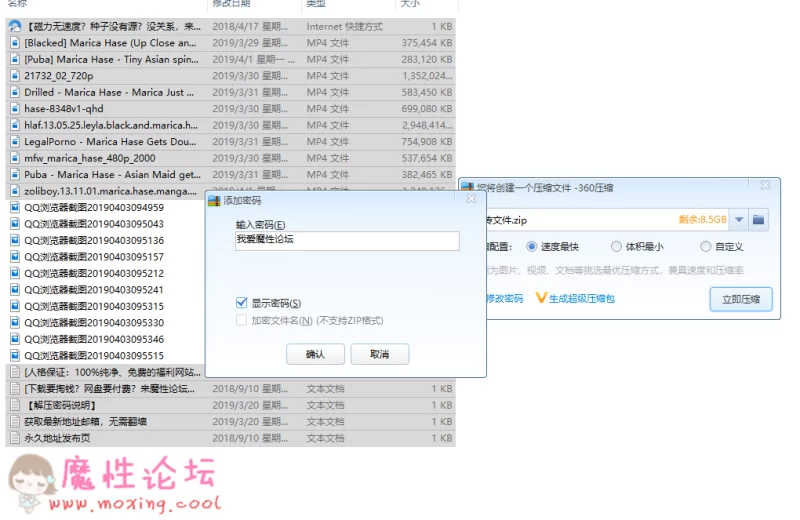Click the 修改密码 link
The image size is (800, 520).
tap(505, 299)
